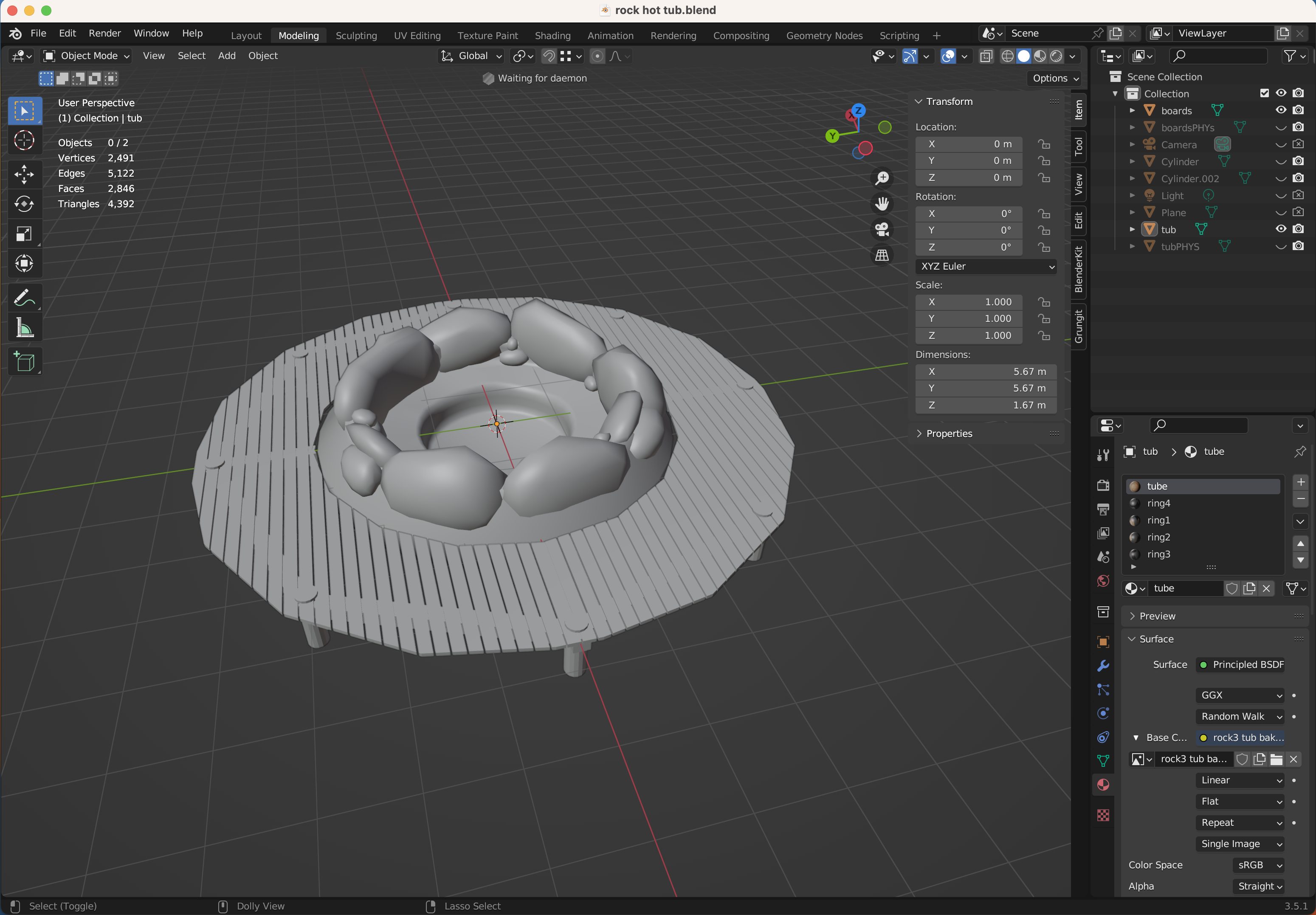
Task: Activate the Measure tool
Action: [24, 328]
